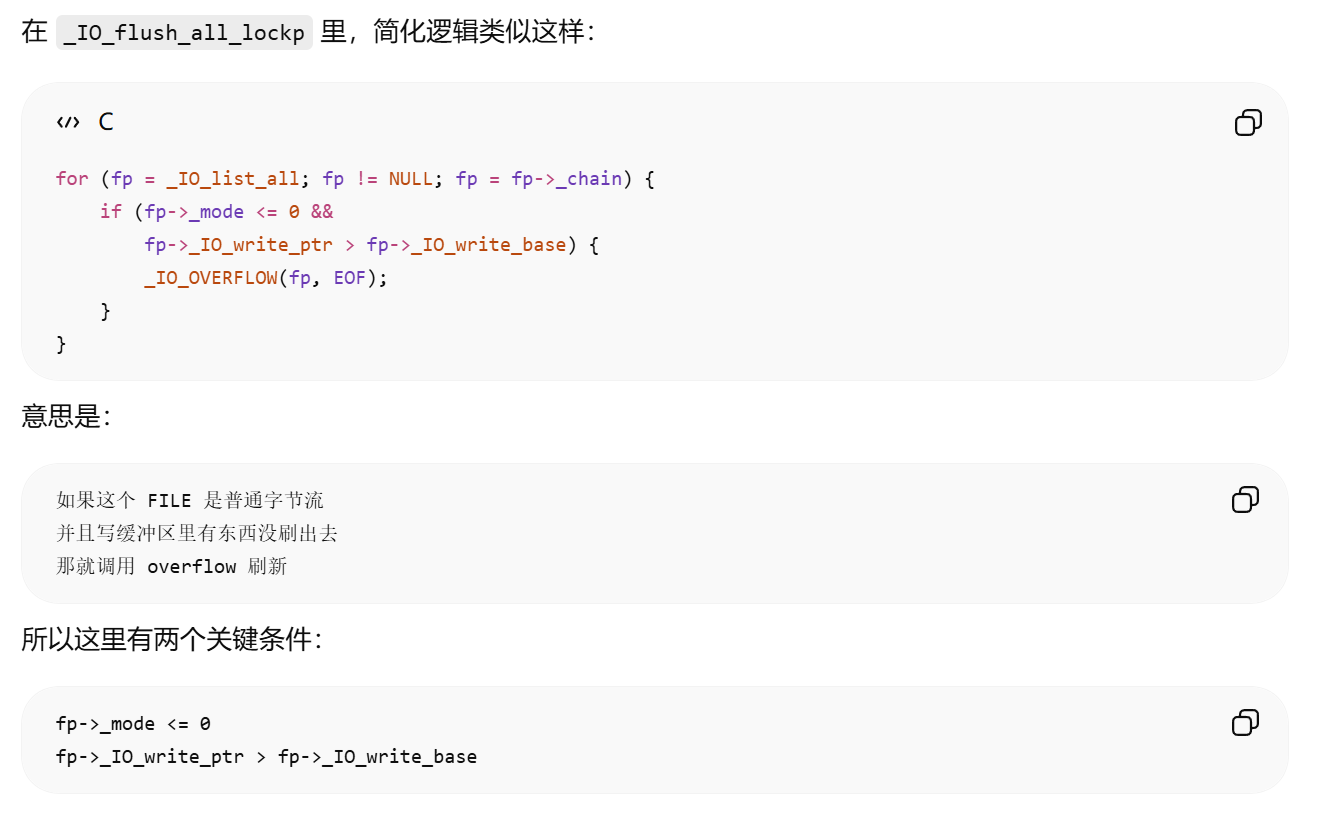Click the if keyword in the code

tap(110, 212)
